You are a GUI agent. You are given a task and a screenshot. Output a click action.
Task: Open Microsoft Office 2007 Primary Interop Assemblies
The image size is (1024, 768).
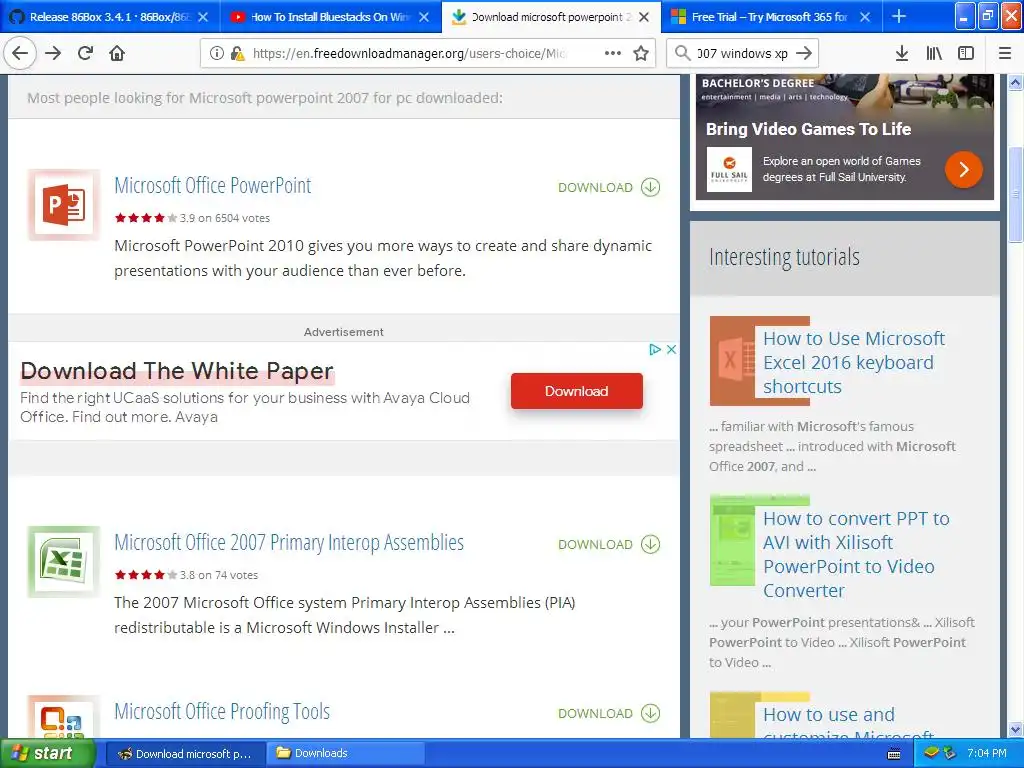289,543
